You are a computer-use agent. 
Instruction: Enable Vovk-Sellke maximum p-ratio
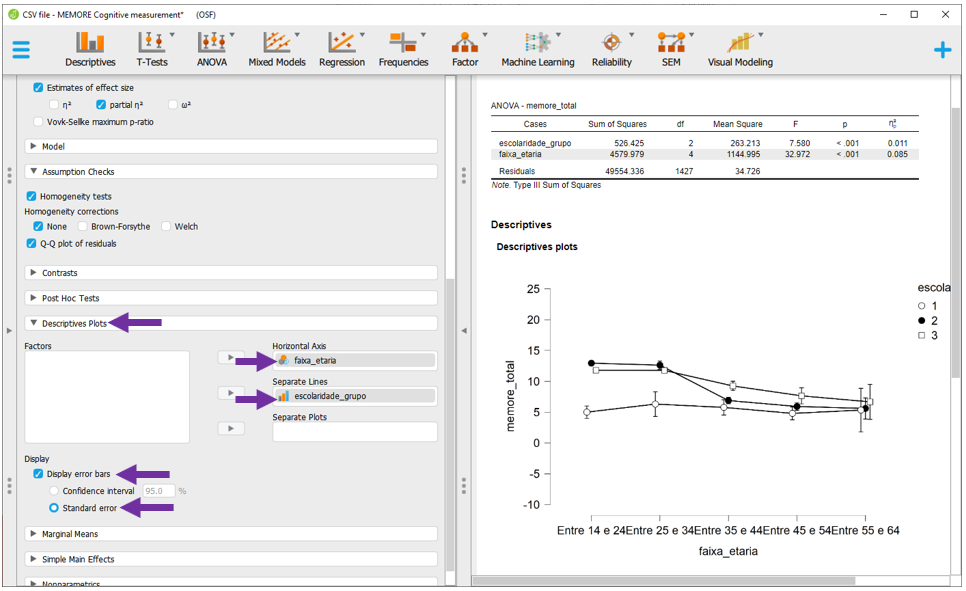pos(39,122)
